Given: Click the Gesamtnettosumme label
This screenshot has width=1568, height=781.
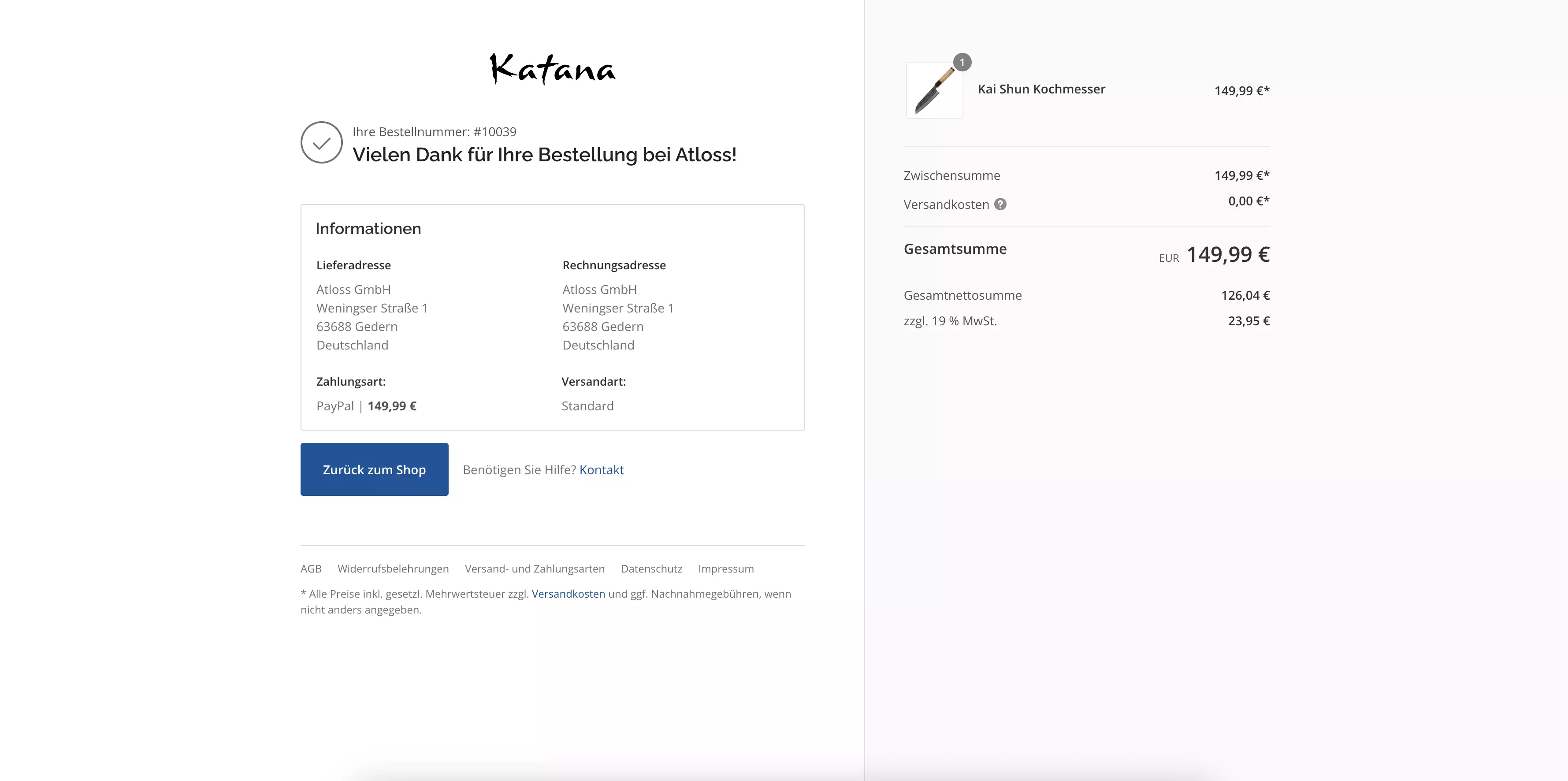Looking at the screenshot, I should (962, 295).
